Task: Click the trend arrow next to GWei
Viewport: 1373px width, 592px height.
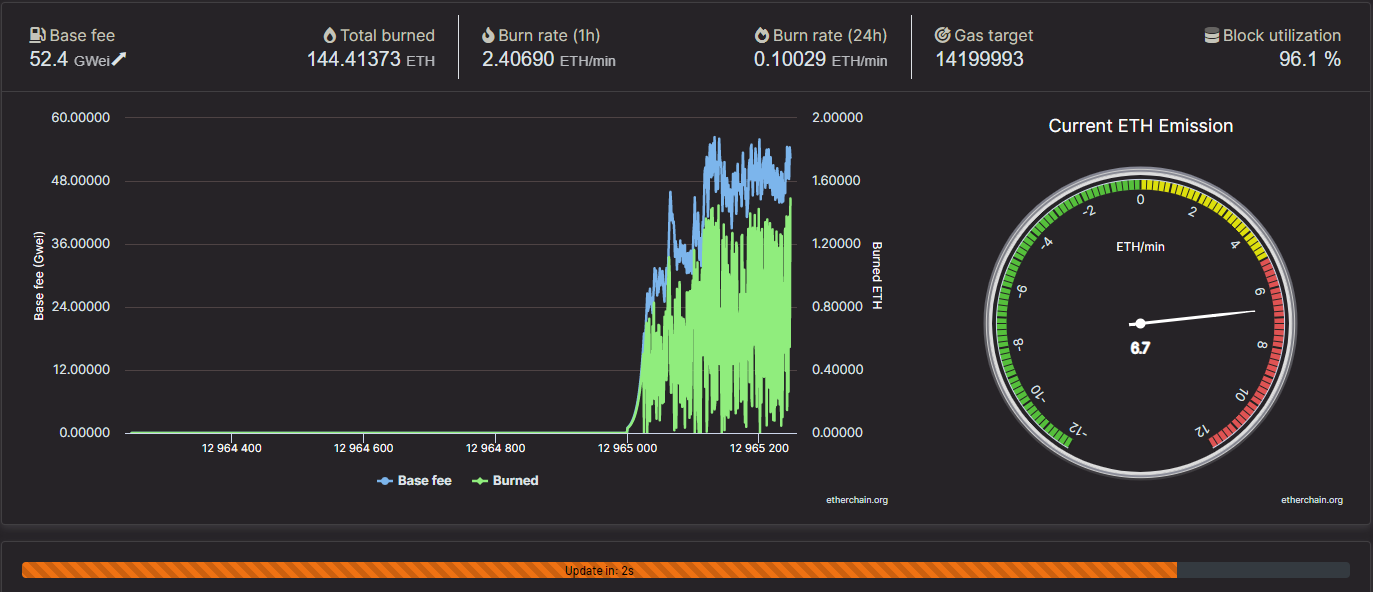Action: tap(119, 59)
